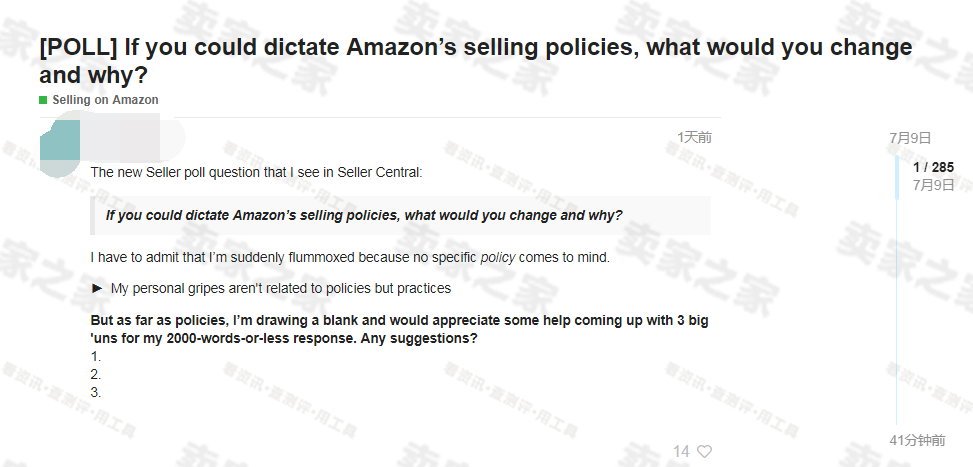Click the bold 'Any suggestions?' paragraph

tap(400, 330)
